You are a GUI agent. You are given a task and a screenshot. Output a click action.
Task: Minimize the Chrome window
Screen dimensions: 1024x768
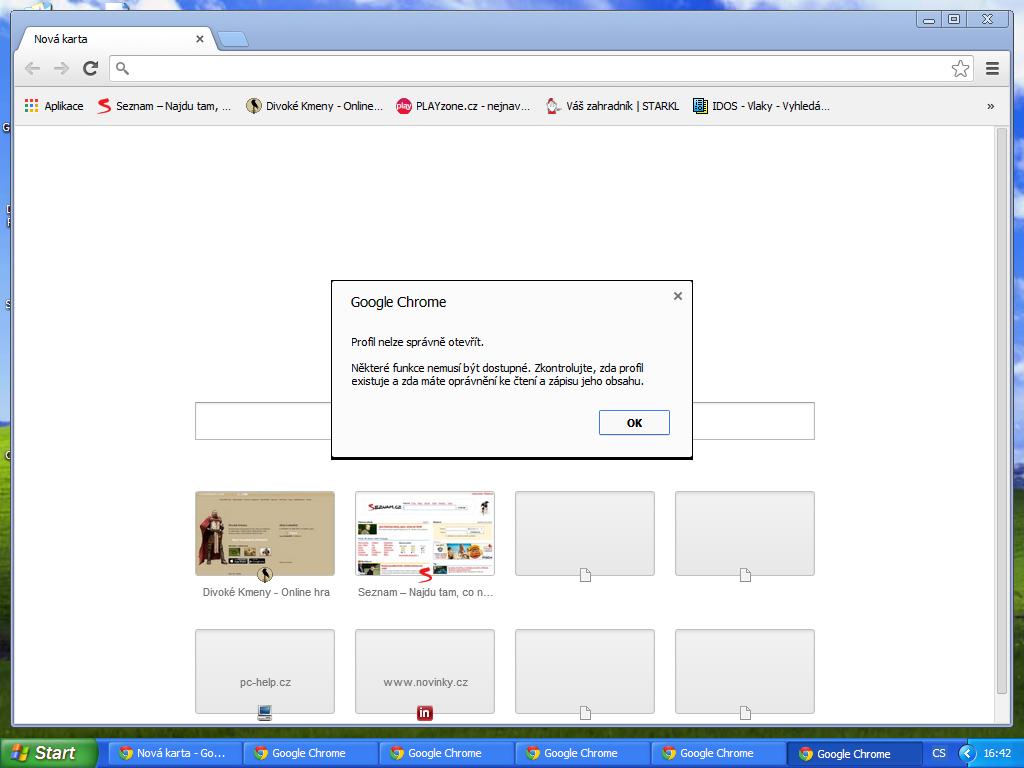pyautogui.click(x=929, y=20)
